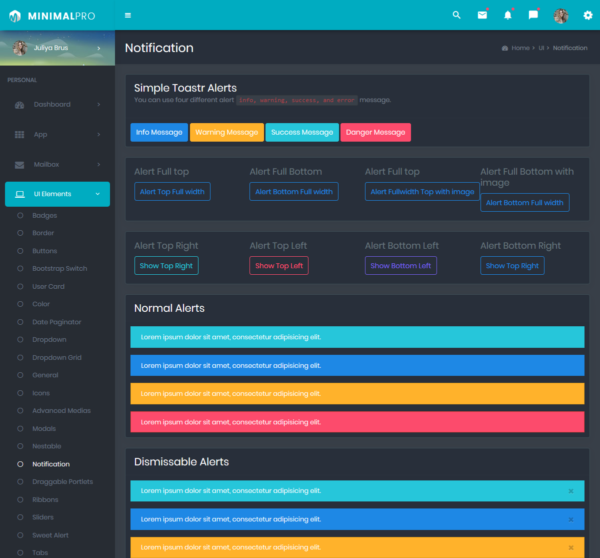The image size is (600, 558).
Task: Open the notifications bell icon
Action: [507, 15]
